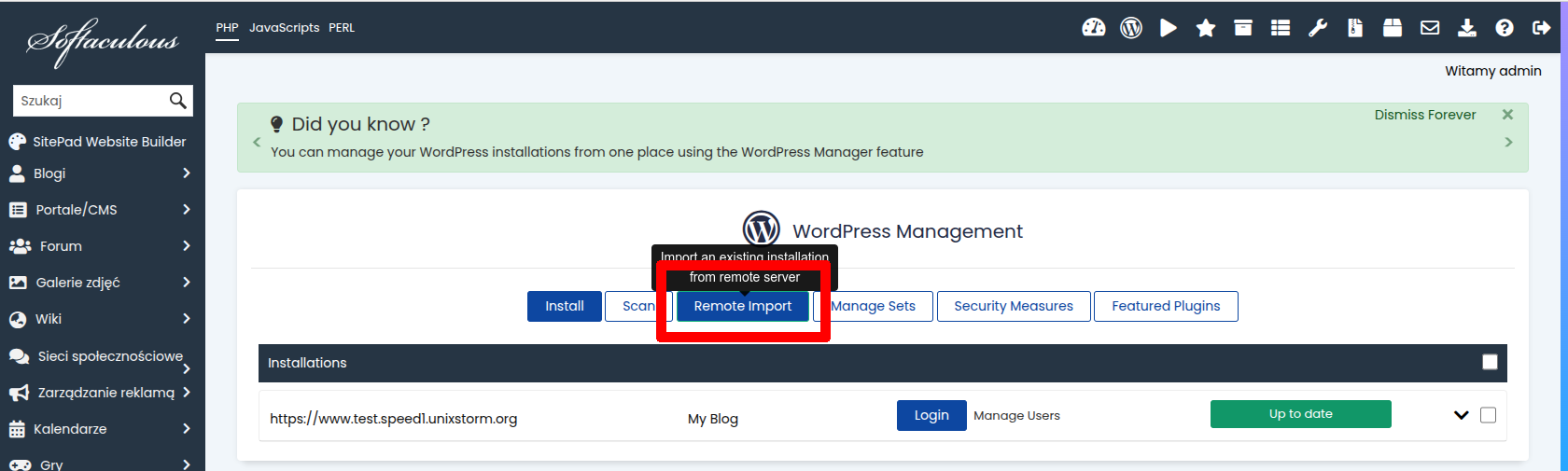1568x471 pixels.
Task: Click the WordPress logo beside WordPress Management
Action: click(762, 229)
